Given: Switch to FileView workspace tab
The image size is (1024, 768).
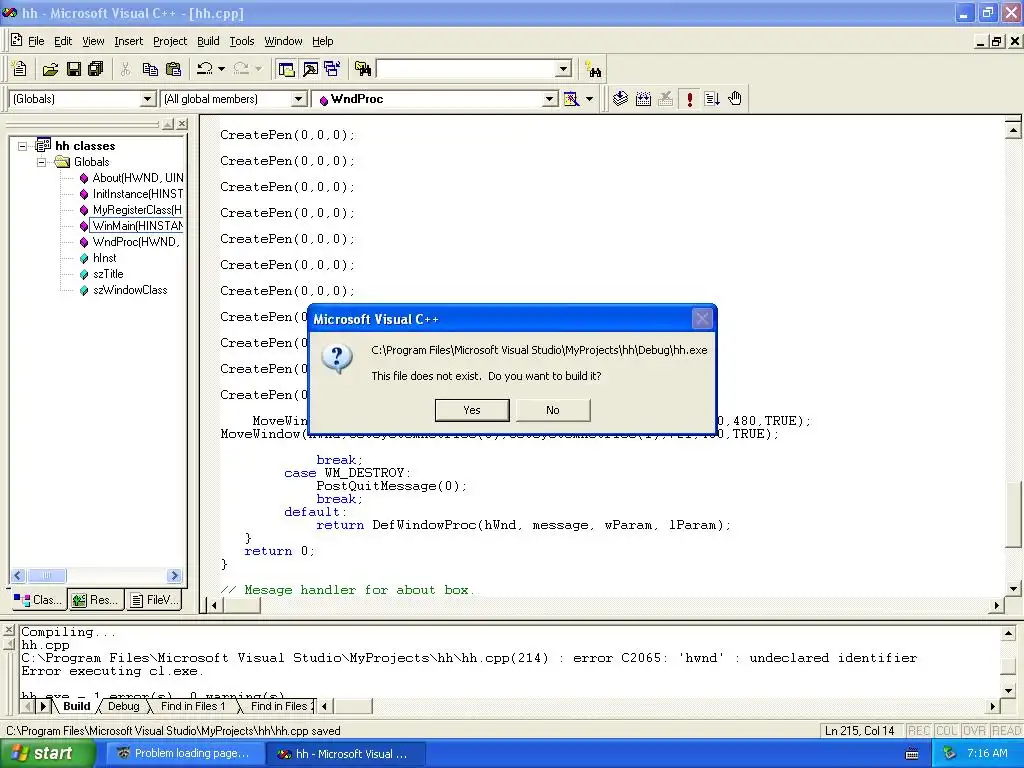Looking at the screenshot, I should [x=154, y=600].
